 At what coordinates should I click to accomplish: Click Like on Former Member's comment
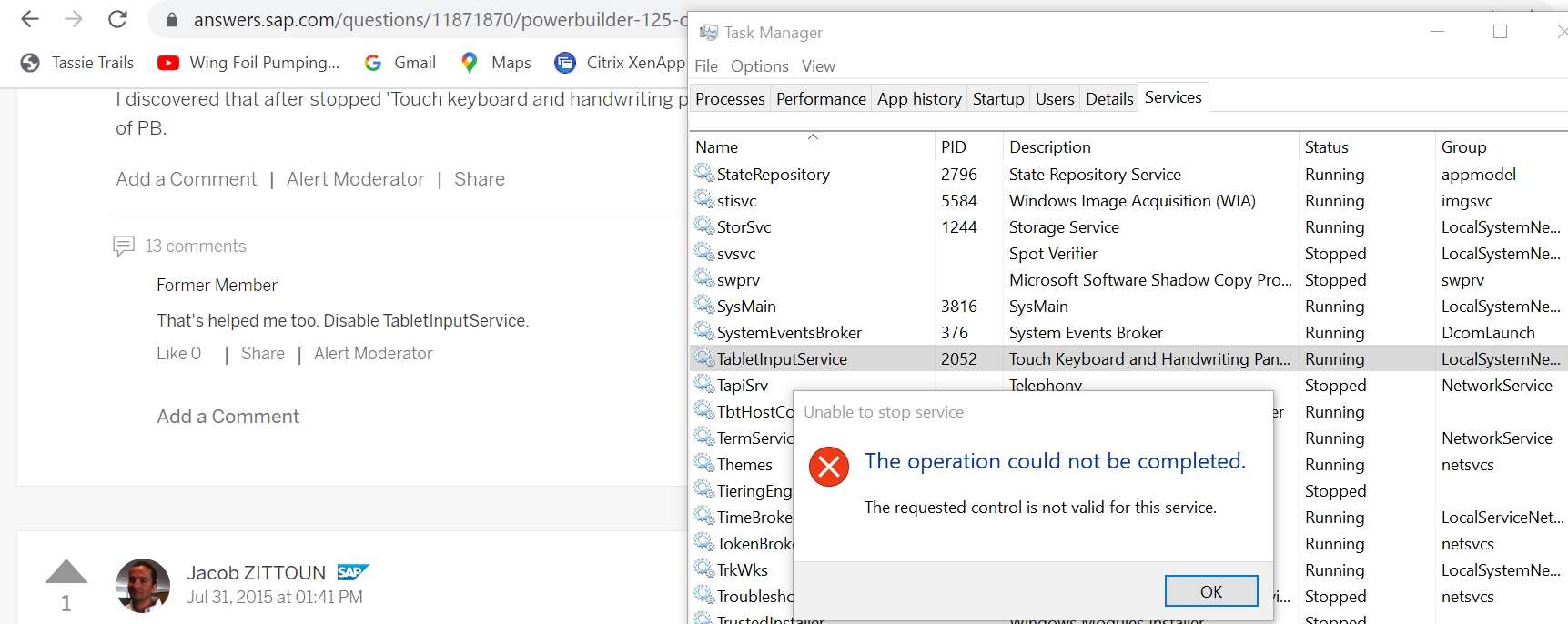pyautogui.click(x=178, y=354)
